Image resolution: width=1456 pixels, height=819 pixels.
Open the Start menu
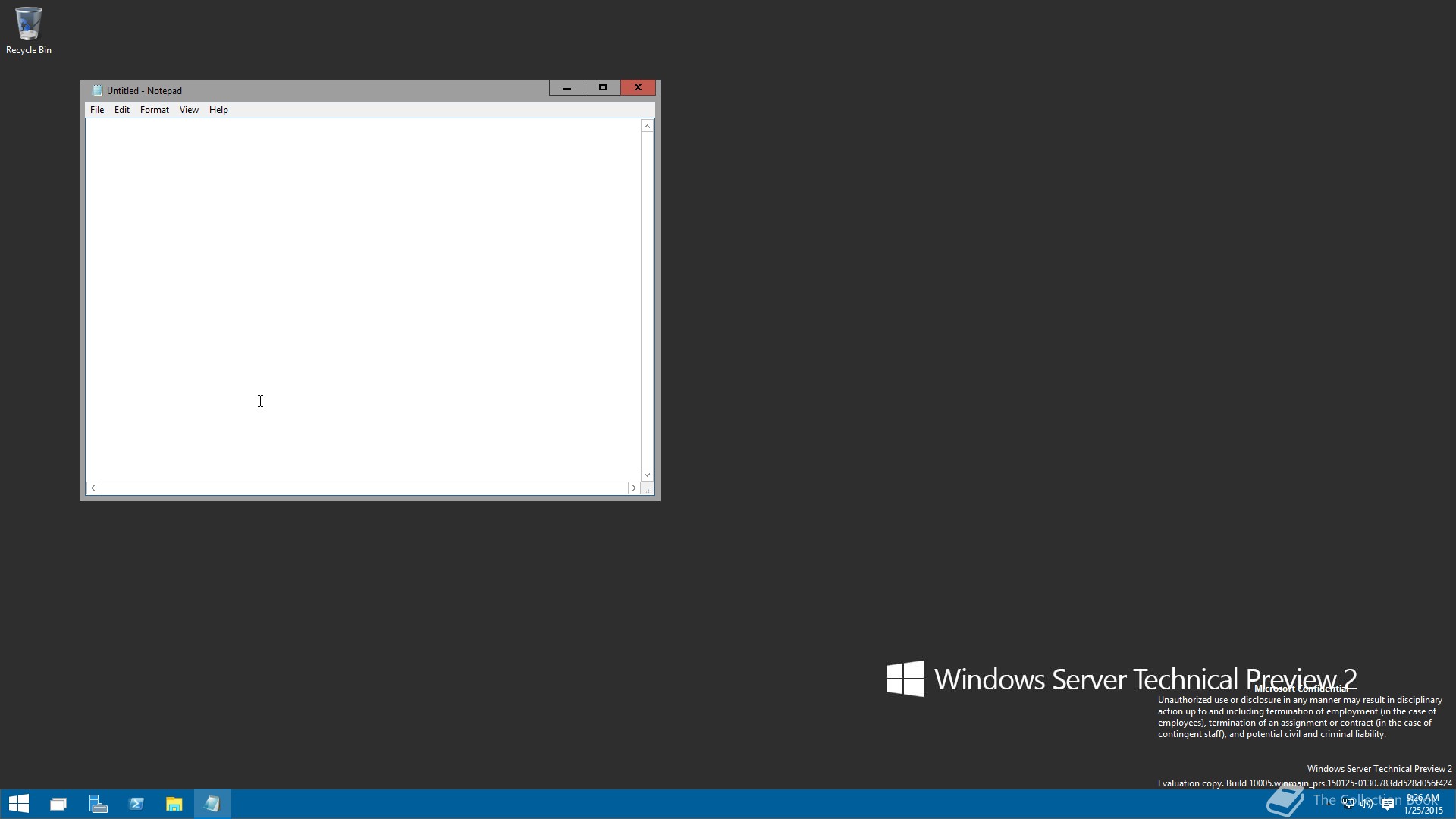pyautogui.click(x=19, y=804)
